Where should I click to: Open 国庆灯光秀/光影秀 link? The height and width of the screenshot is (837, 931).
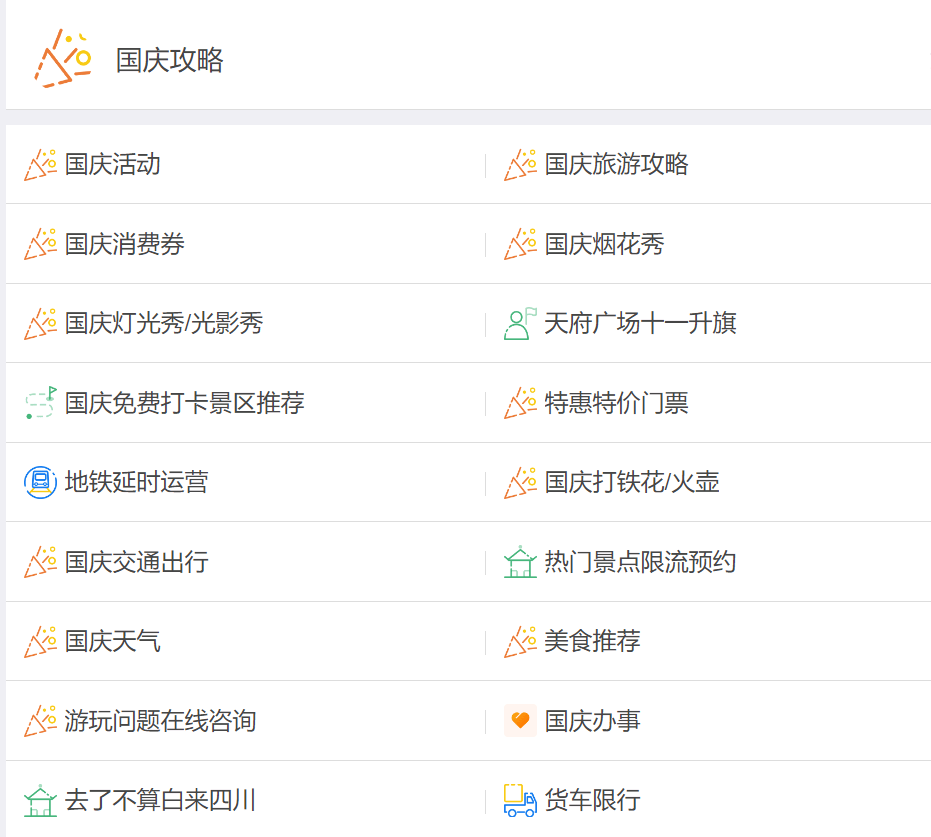click(164, 324)
